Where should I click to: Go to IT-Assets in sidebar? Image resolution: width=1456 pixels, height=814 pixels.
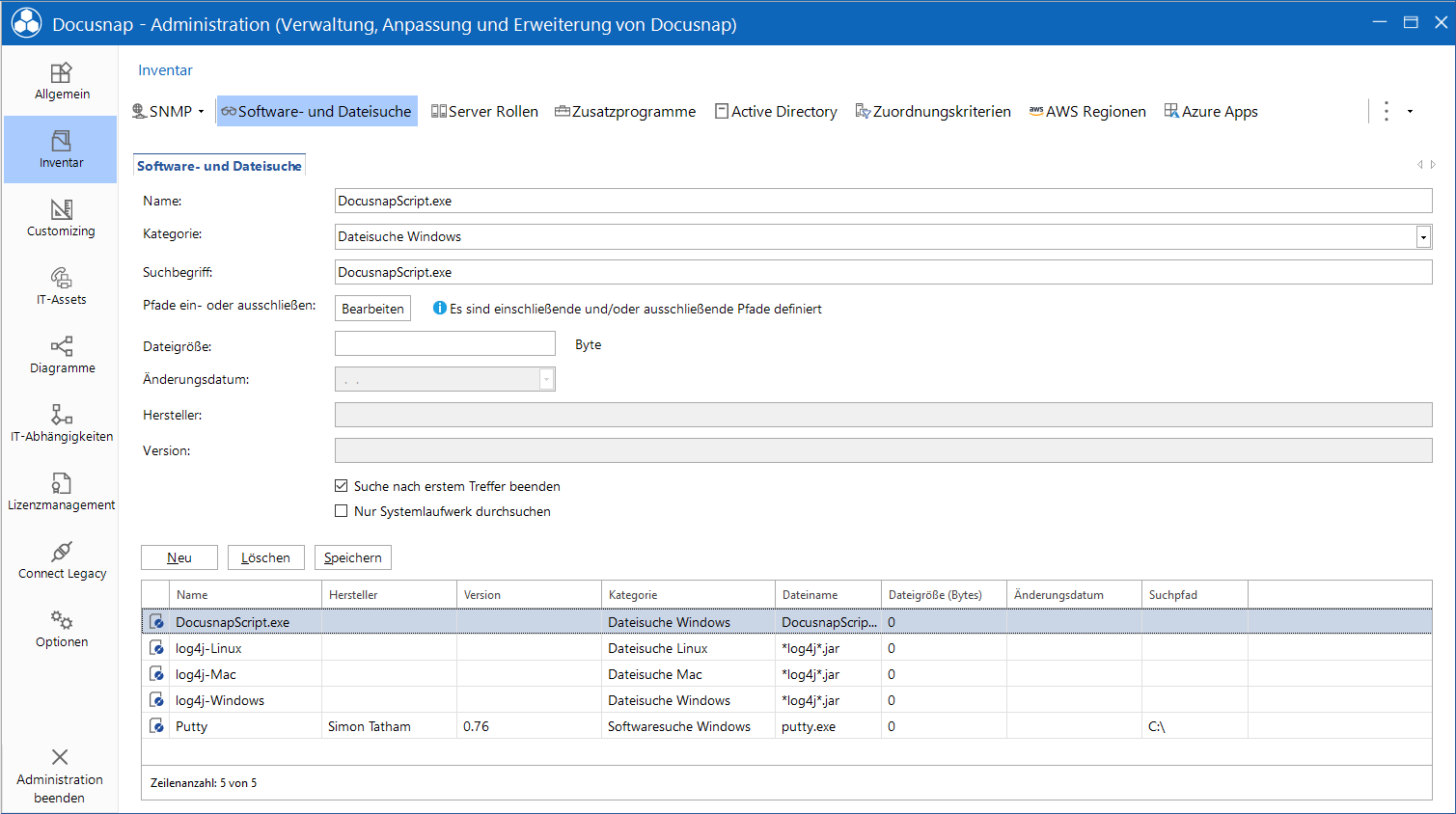click(x=61, y=286)
